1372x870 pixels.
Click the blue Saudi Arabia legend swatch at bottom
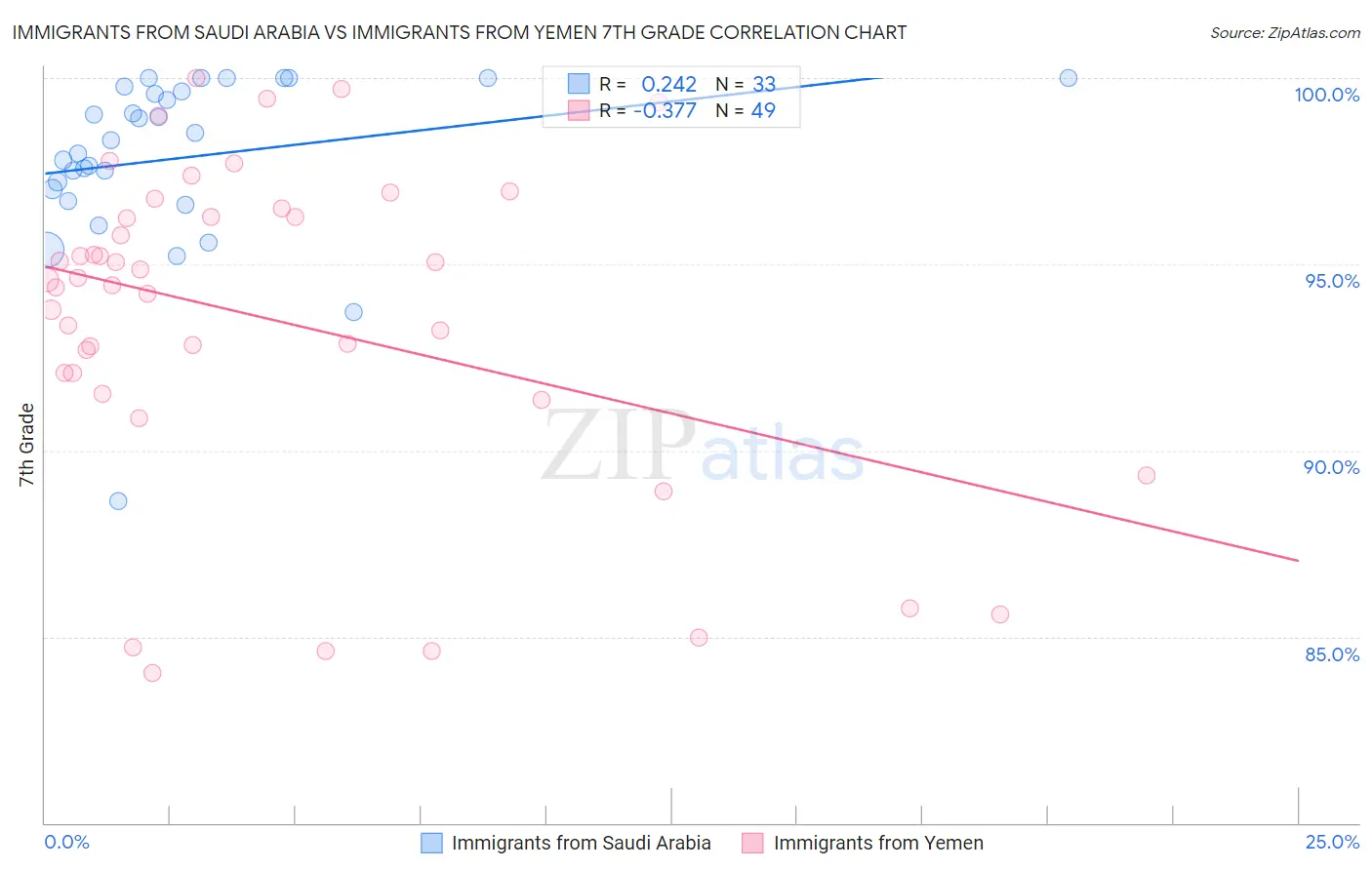[x=431, y=843]
